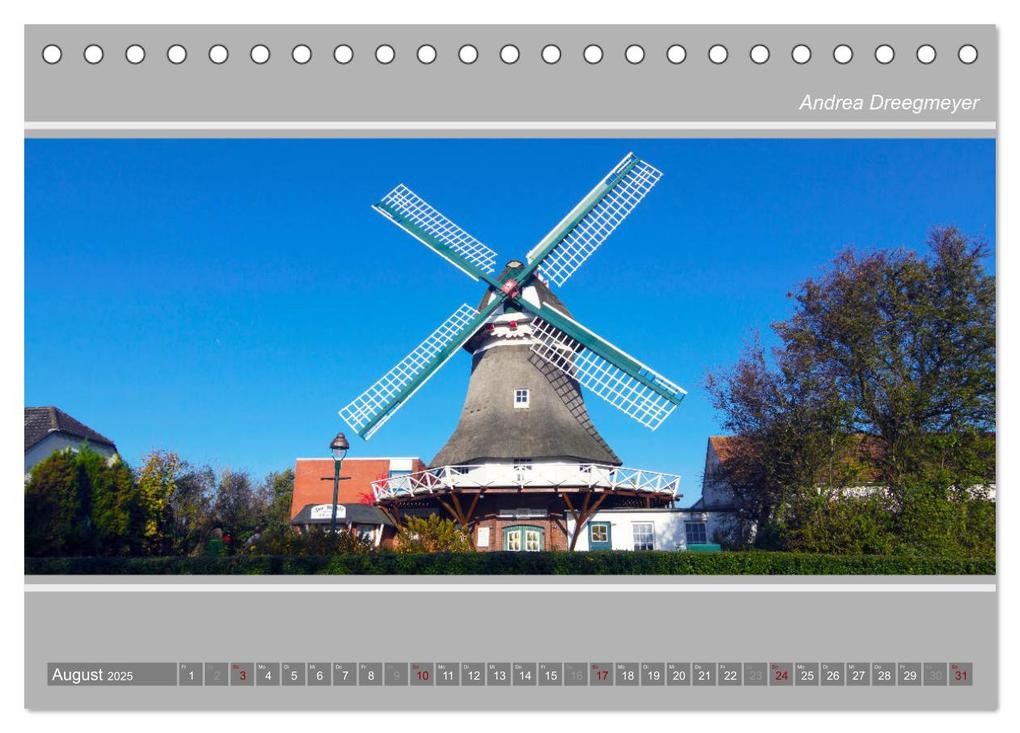The image size is (1020, 733).
Task: Select the last day 31 in red
Action: pyautogui.click(x=961, y=674)
